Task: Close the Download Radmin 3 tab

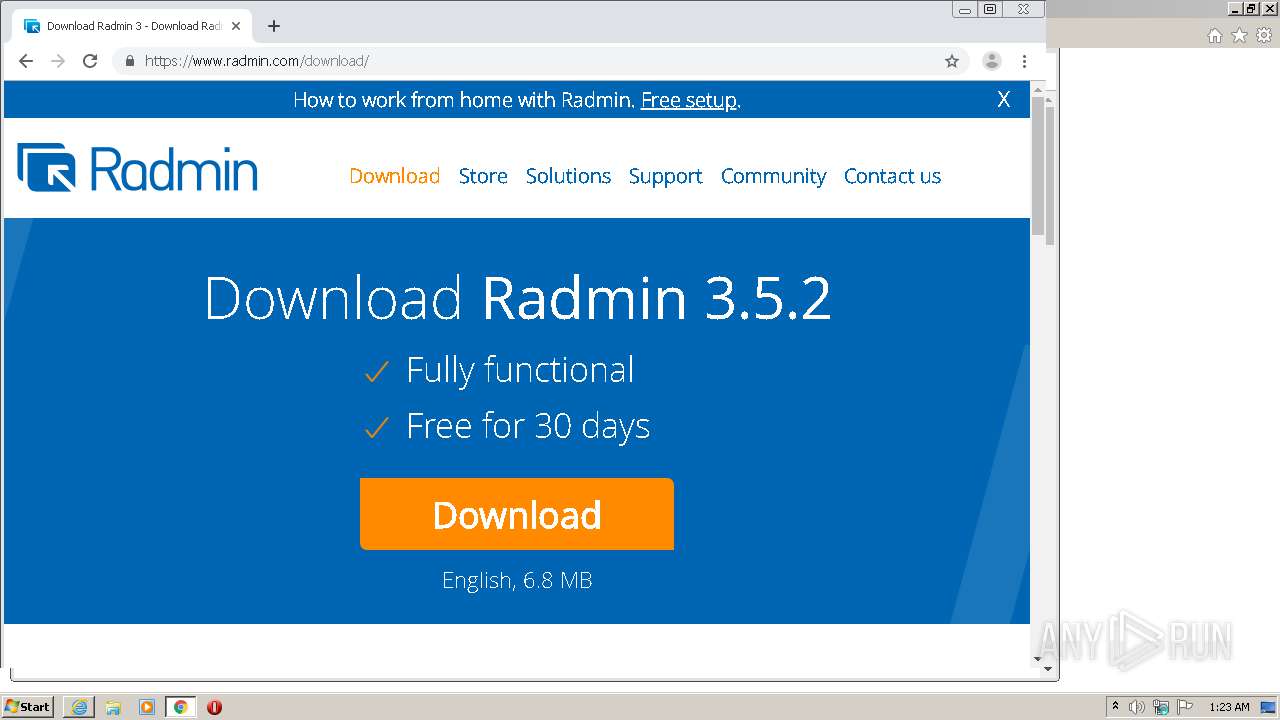Action: (x=237, y=26)
